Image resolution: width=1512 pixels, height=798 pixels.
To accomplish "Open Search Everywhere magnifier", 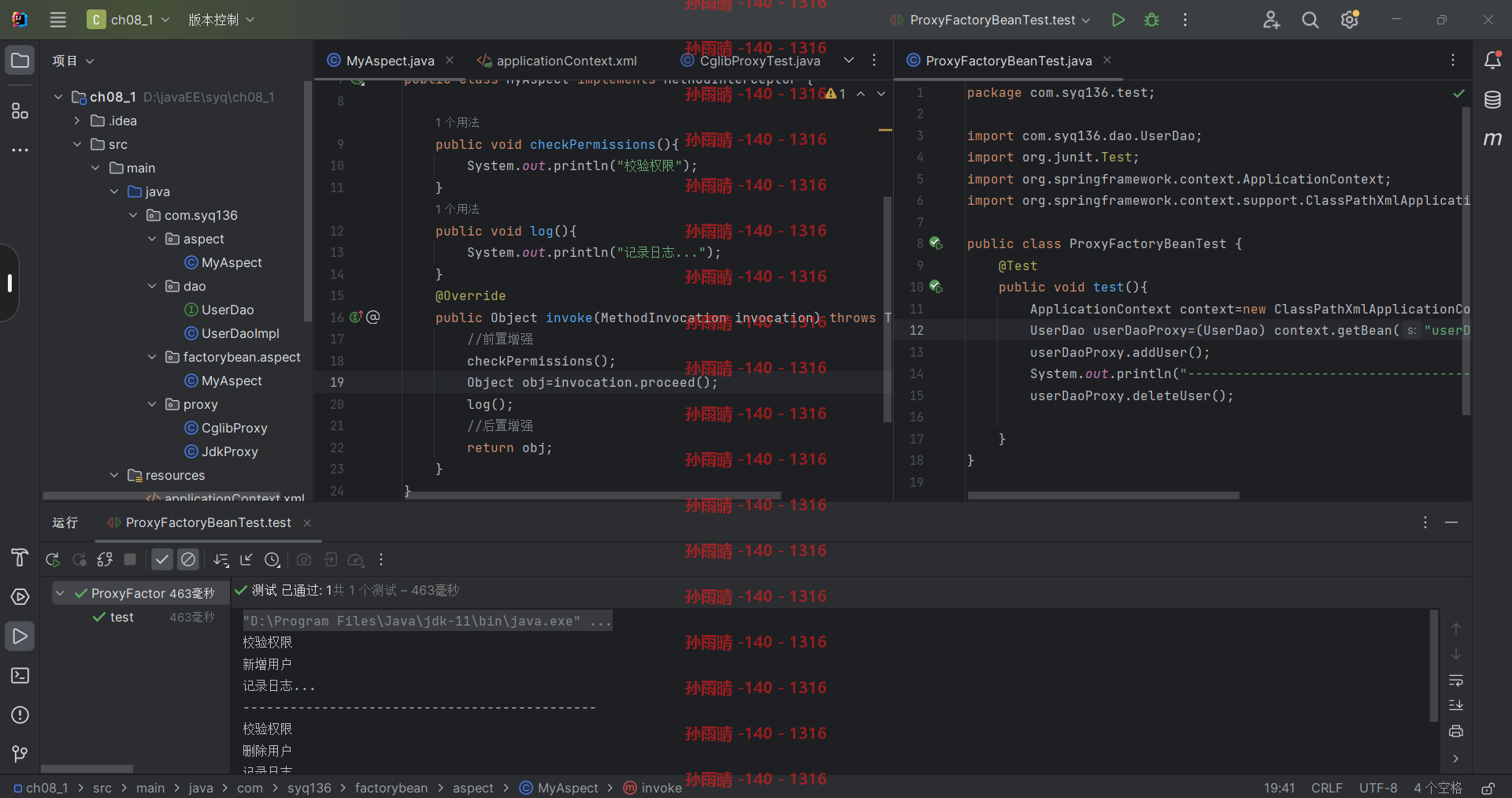I will 1310,20.
